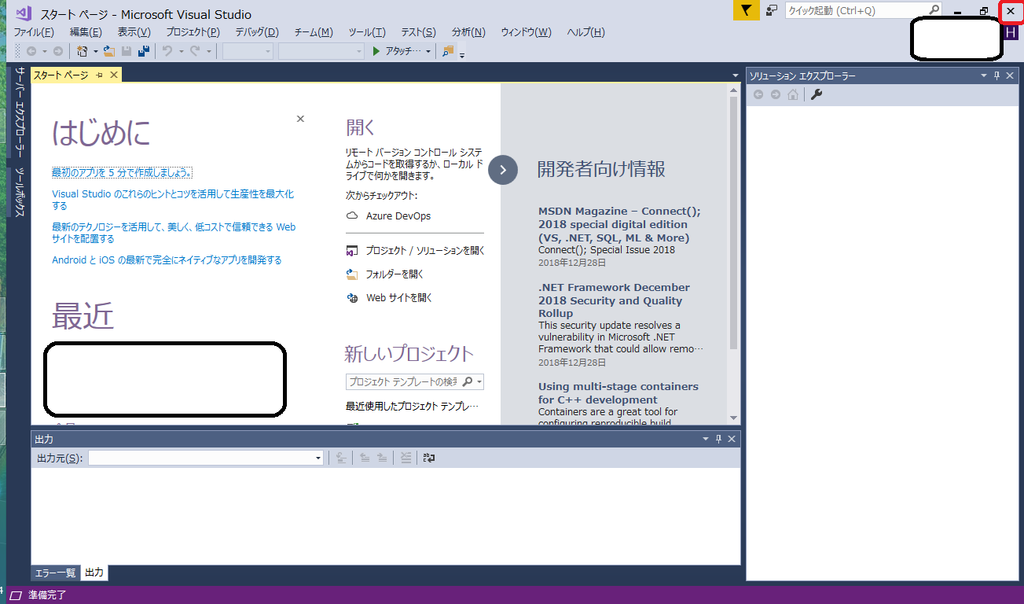This screenshot has height=604, width=1024.
Task: Expand the redo history dropdown arrow
Action: 208,51
